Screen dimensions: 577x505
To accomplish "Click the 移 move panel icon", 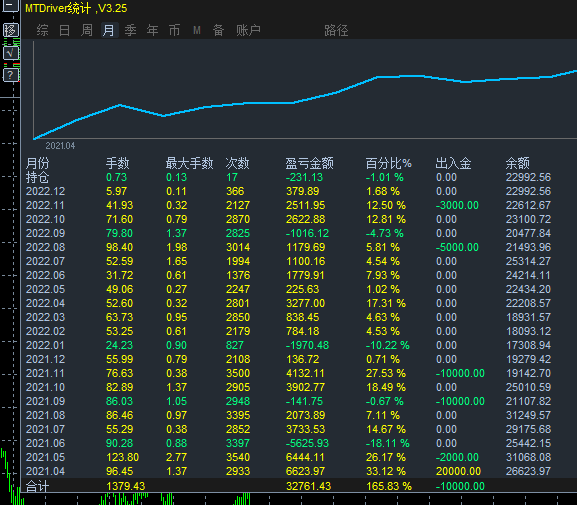I will [x=11, y=30].
